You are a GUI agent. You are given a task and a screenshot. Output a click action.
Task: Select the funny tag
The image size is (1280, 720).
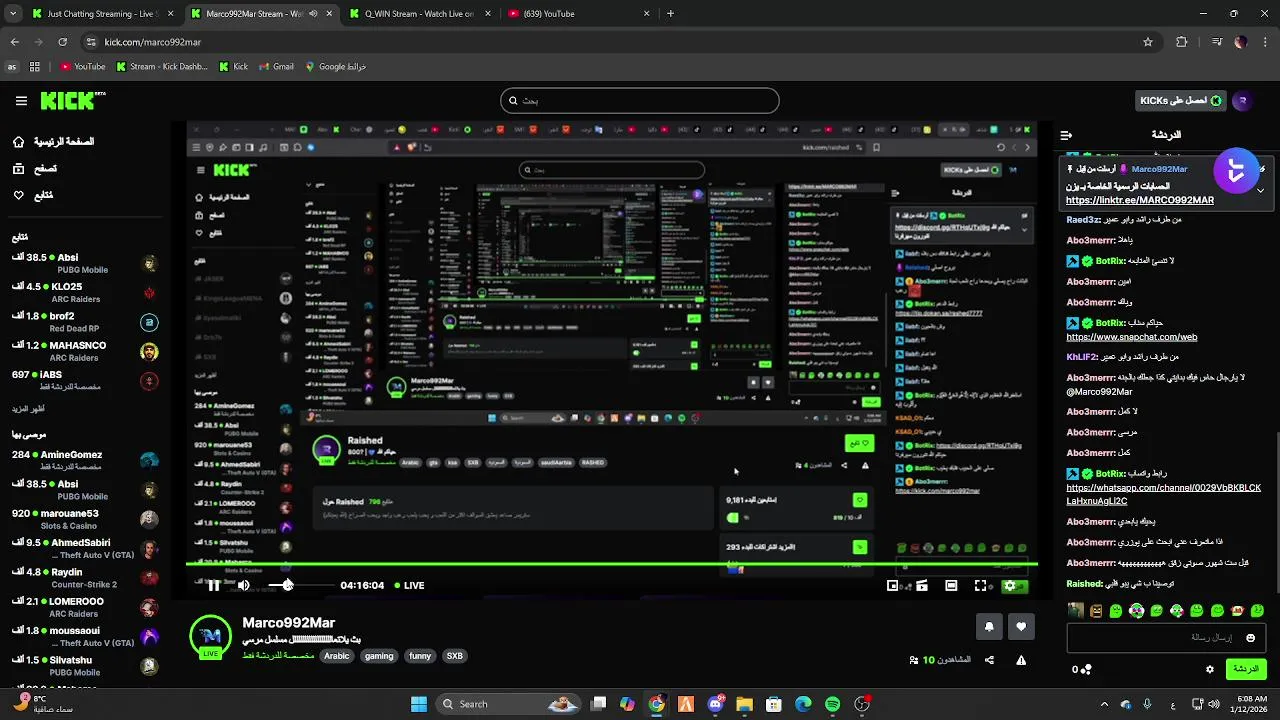point(420,656)
